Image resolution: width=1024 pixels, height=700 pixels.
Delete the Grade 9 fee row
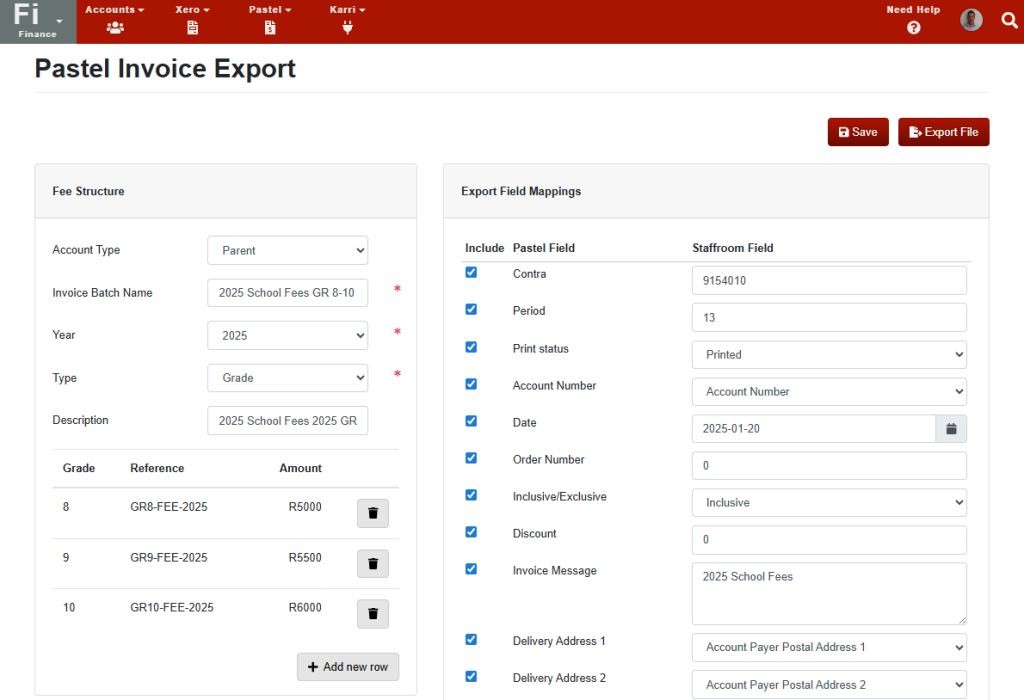[x=373, y=564]
